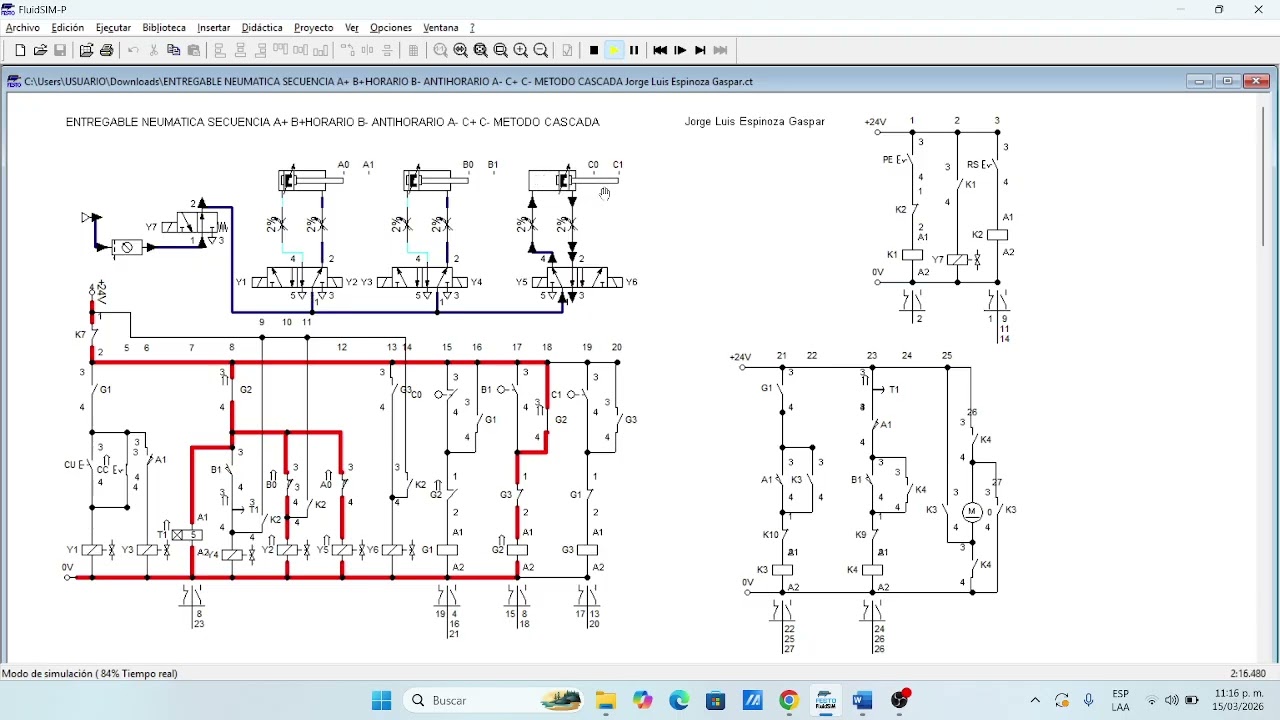Click the Align bottom icon

[321, 50]
